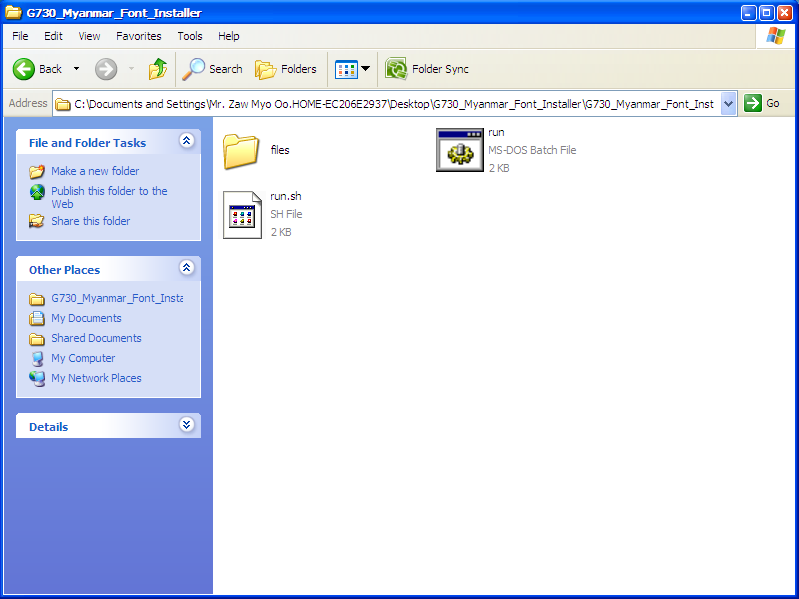Select the run batch file icon
This screenshot has height=599, width=799.
(x=460, y=150)
